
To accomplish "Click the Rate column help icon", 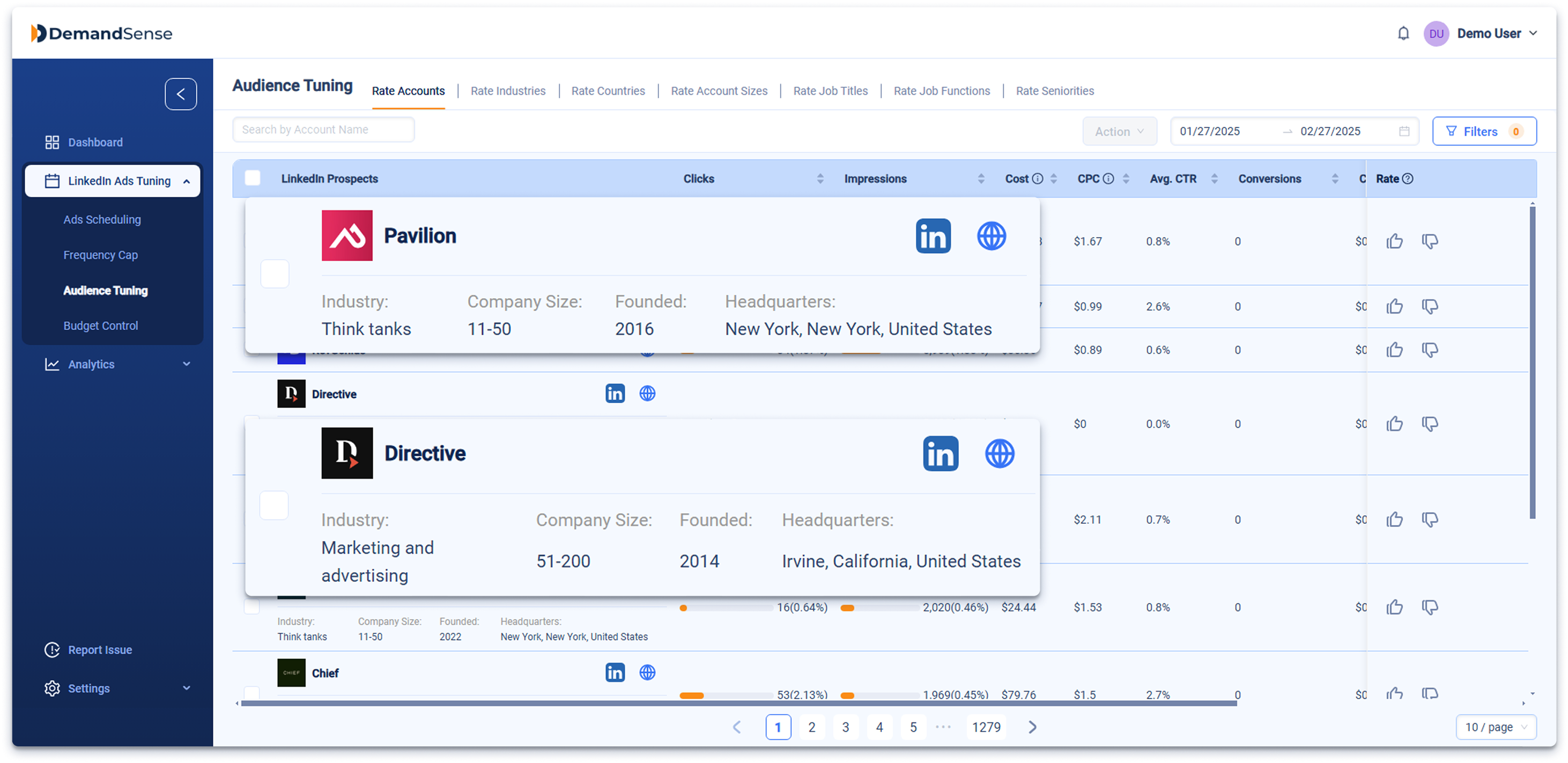I will (1407, 179).
